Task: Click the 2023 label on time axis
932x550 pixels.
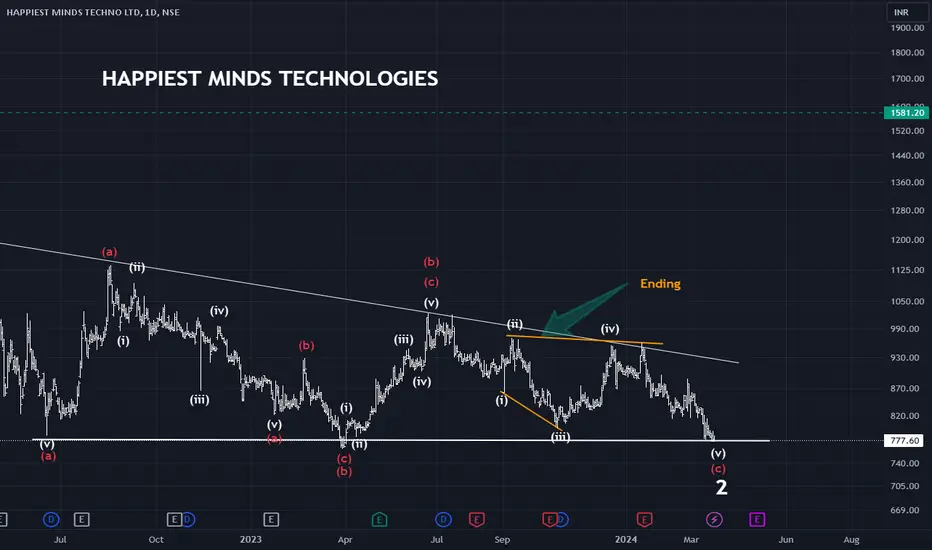Action: (250, 540)
